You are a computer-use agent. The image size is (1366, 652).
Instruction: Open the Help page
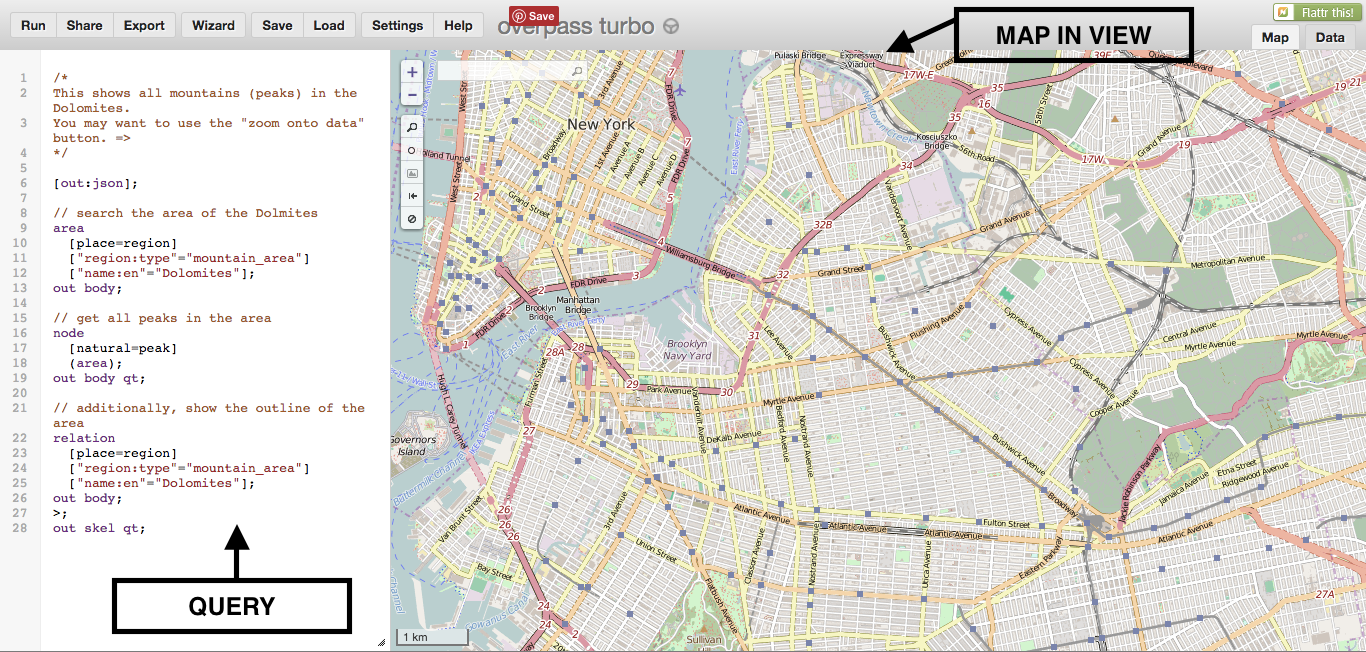(x=458, y=25)
